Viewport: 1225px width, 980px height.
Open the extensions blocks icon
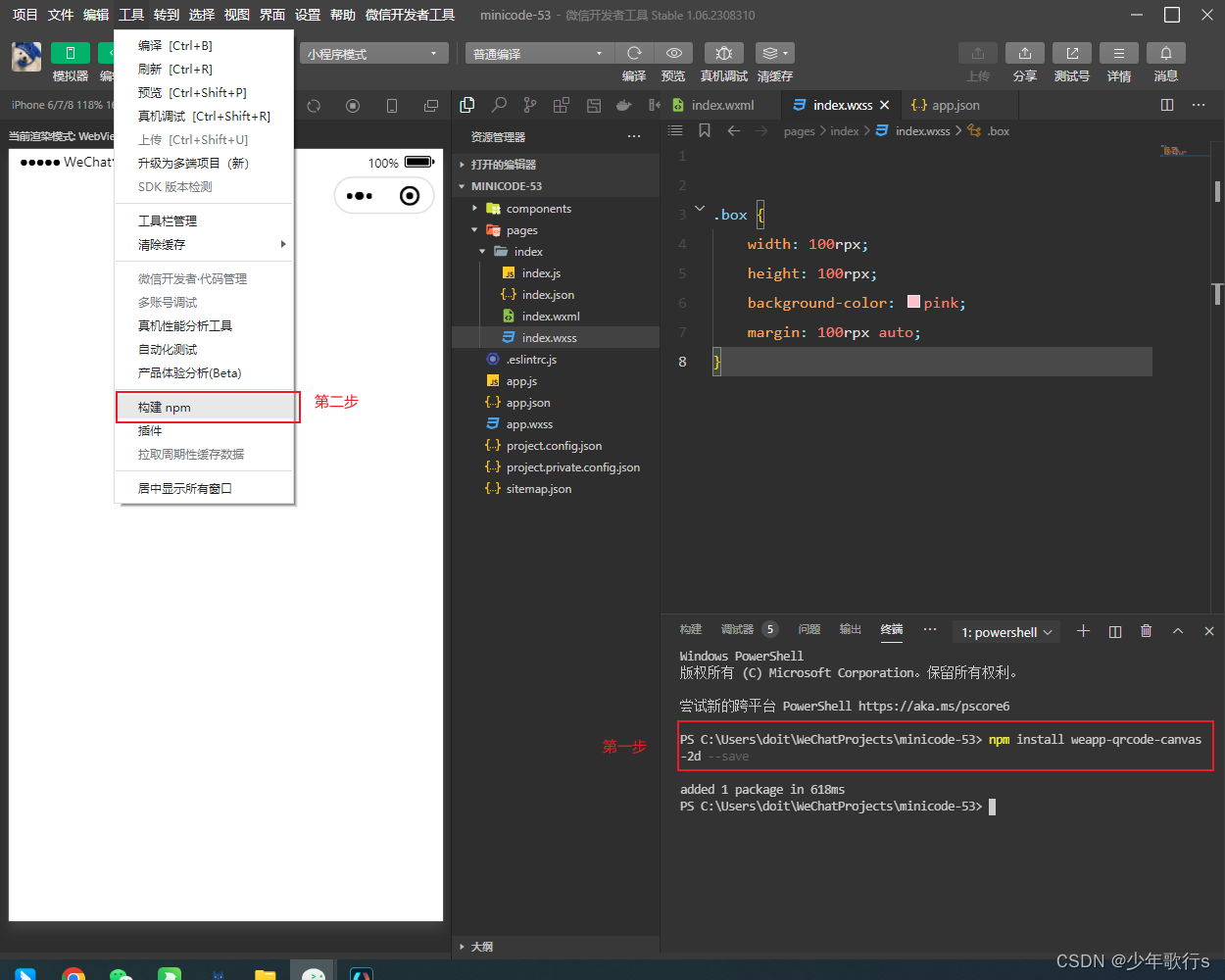point(562,105)
